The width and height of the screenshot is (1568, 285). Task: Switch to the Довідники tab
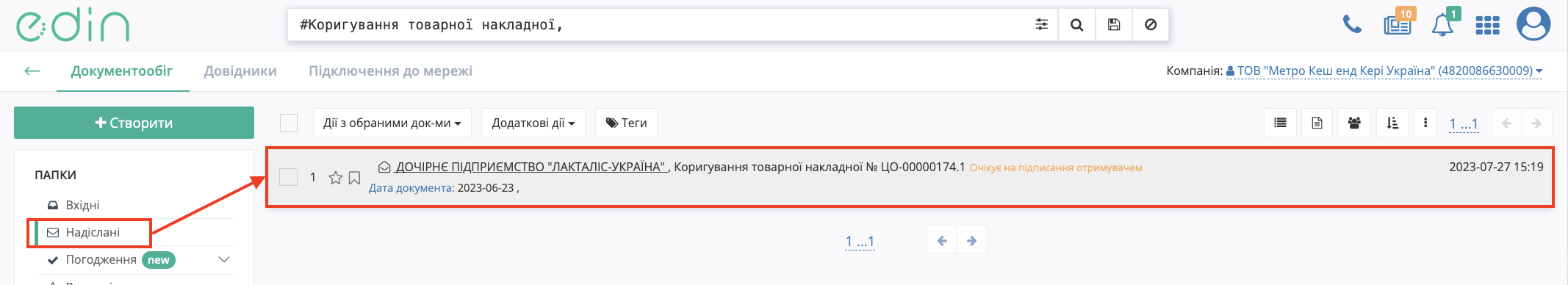pos(240,71)
